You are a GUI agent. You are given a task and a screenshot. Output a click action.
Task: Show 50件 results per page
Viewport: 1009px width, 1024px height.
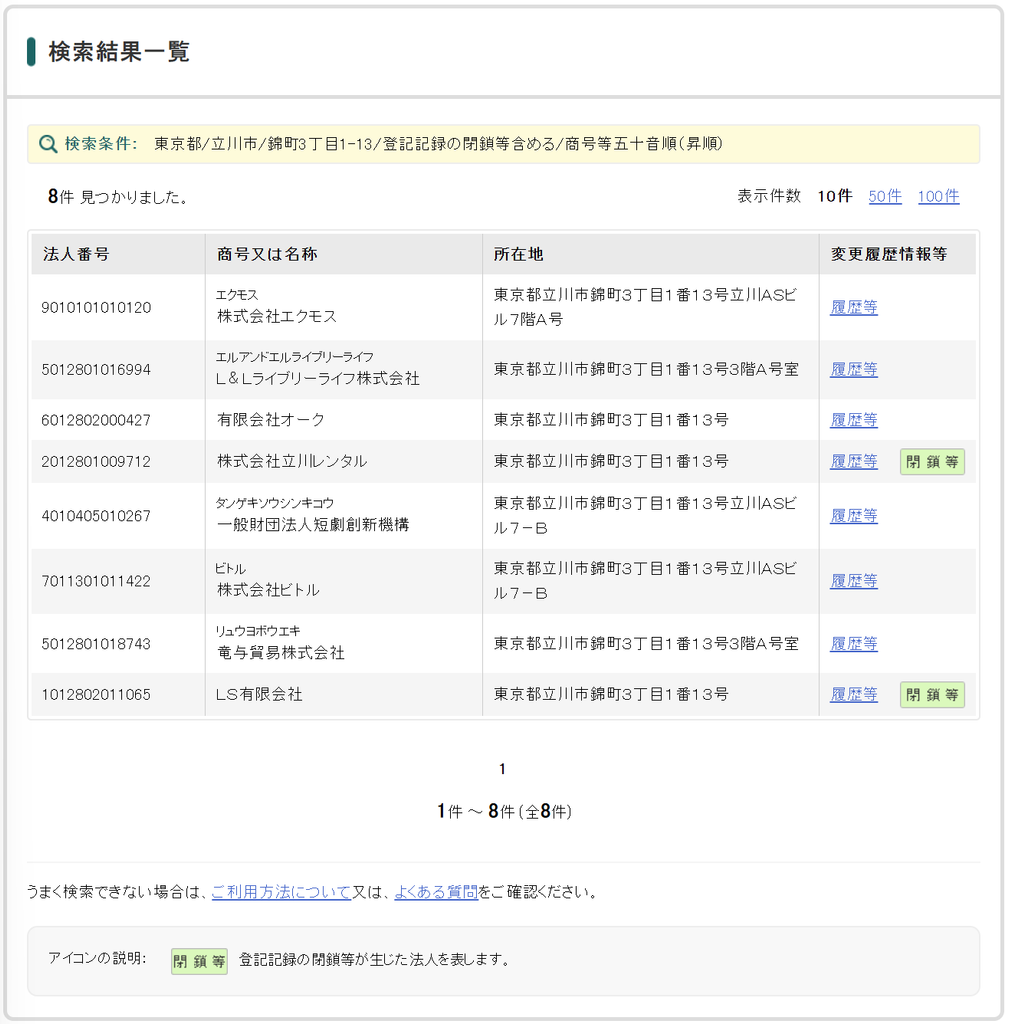[x=885, y=196]
